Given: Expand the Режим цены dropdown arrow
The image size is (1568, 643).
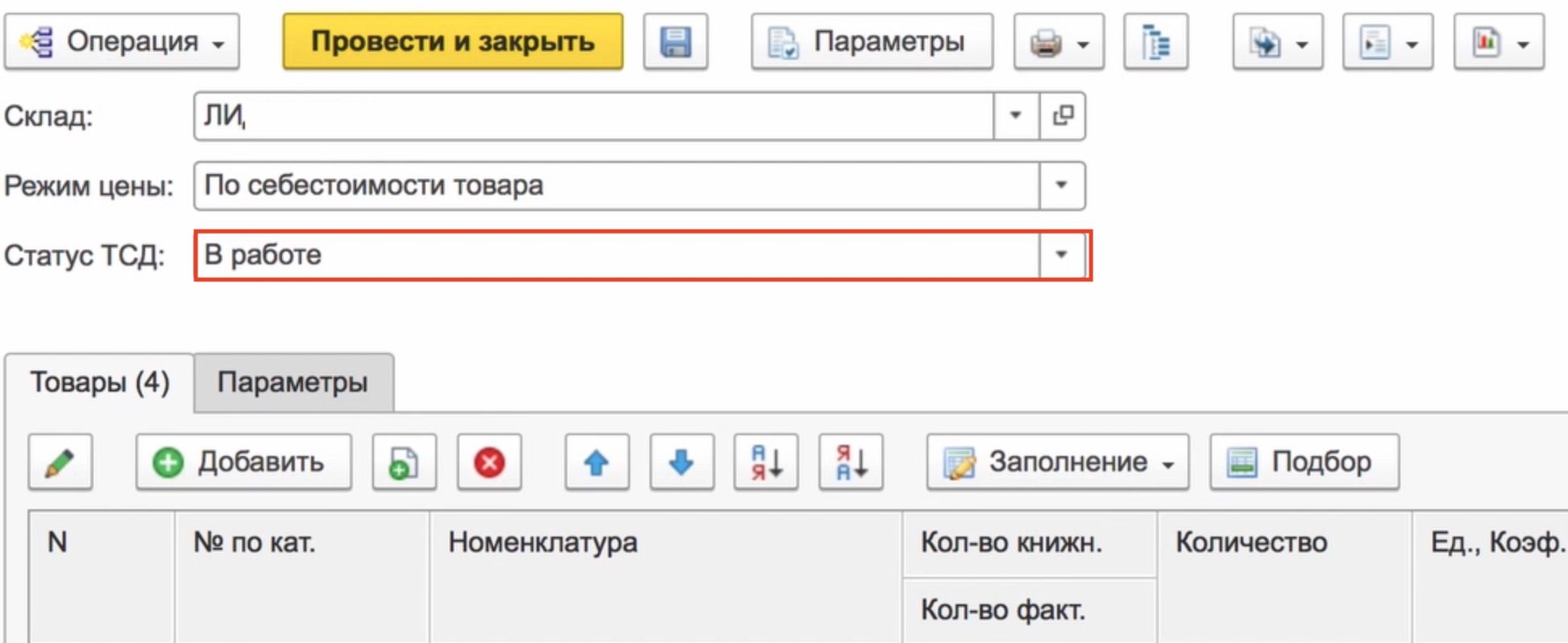Looking at the screenshot, I should point(1061,186).
